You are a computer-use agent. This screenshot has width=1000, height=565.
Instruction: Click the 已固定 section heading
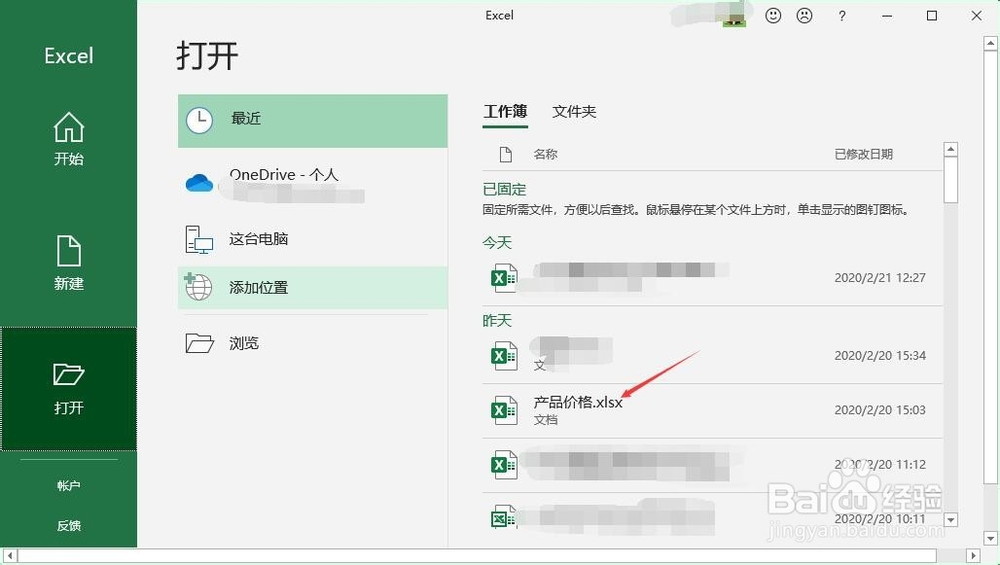pos(504,189)
